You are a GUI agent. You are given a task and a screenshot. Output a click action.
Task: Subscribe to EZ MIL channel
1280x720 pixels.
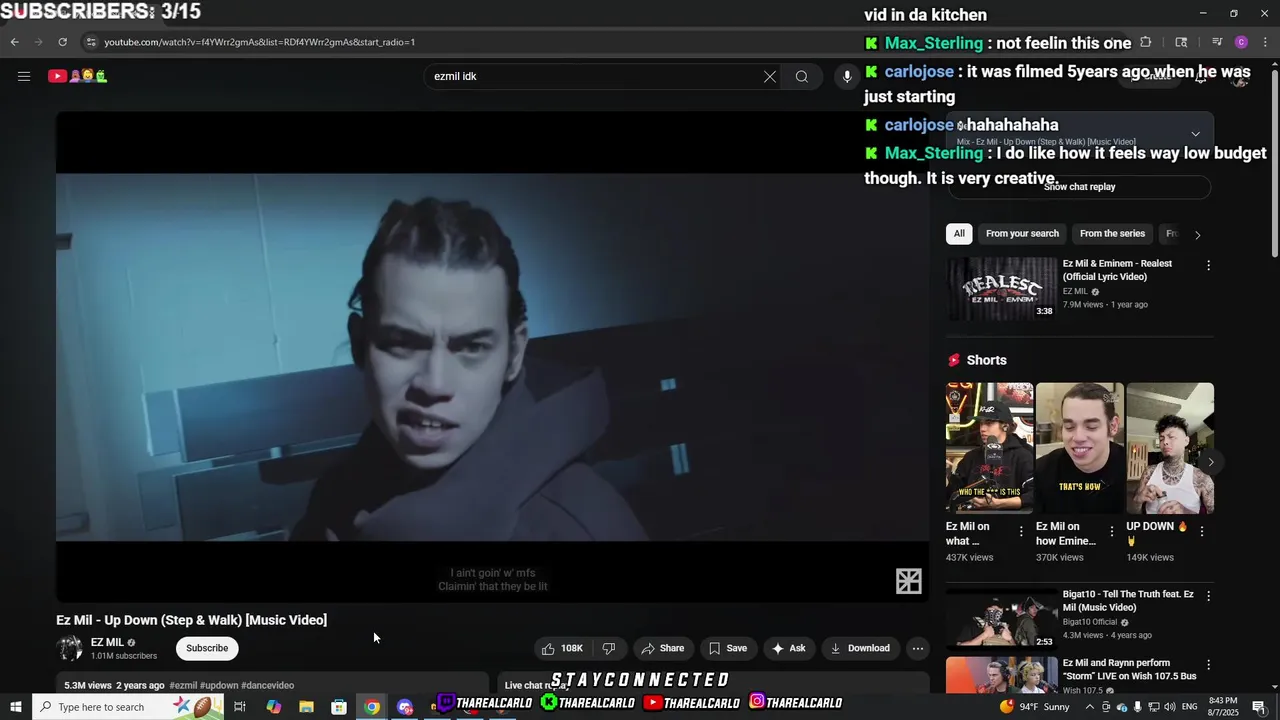[207, 648]
